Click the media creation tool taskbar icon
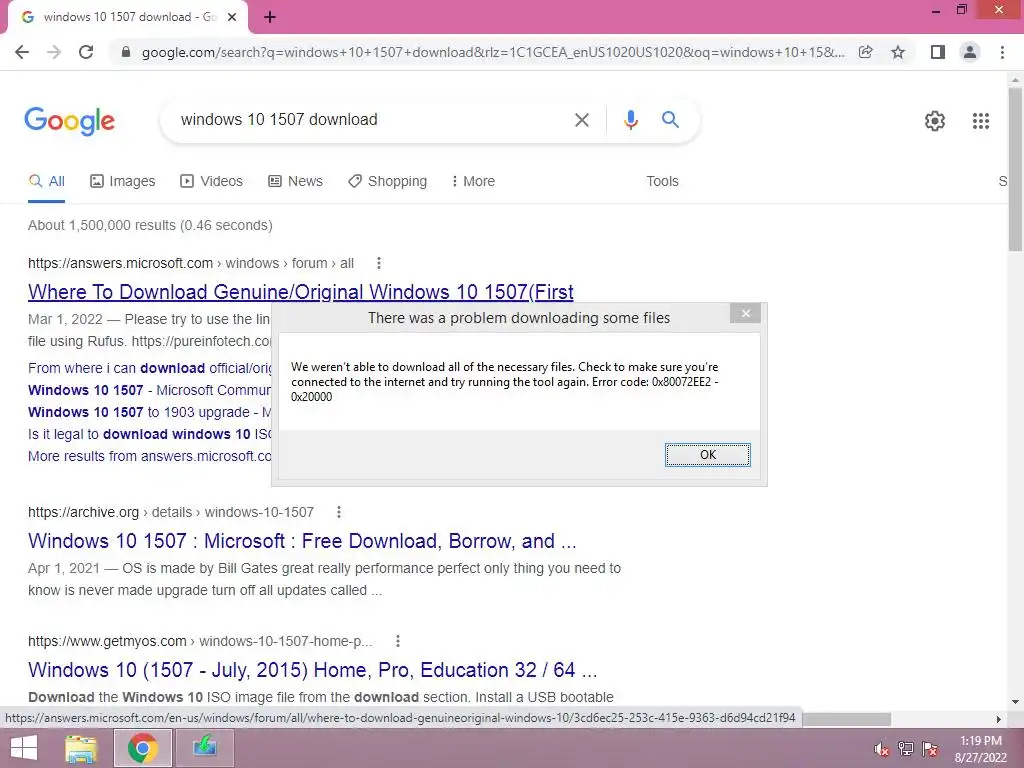This screenshot has height=768, width=1024. (x=204, y=748)
